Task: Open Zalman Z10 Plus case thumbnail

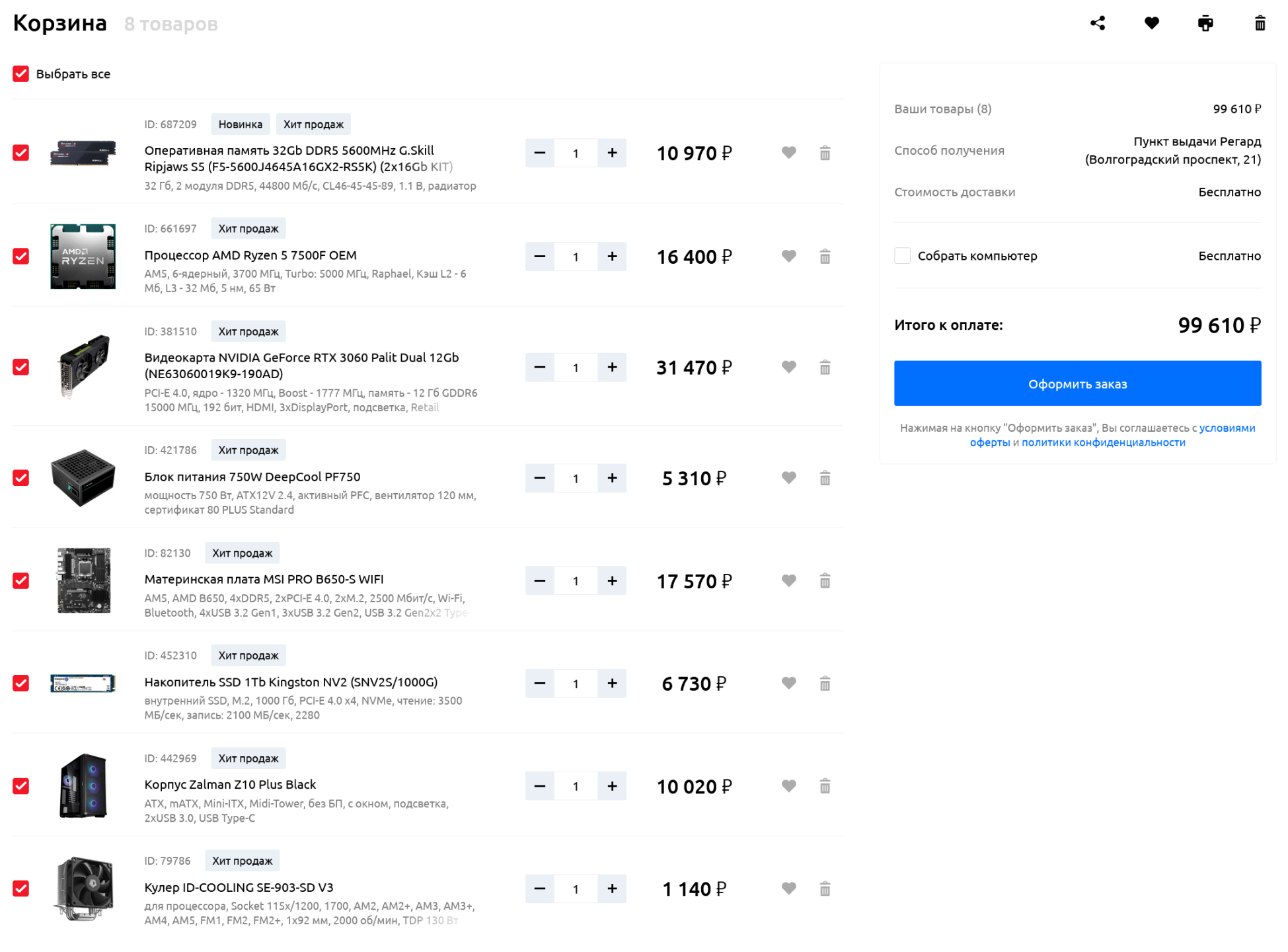Action: (x=83, y=787)
